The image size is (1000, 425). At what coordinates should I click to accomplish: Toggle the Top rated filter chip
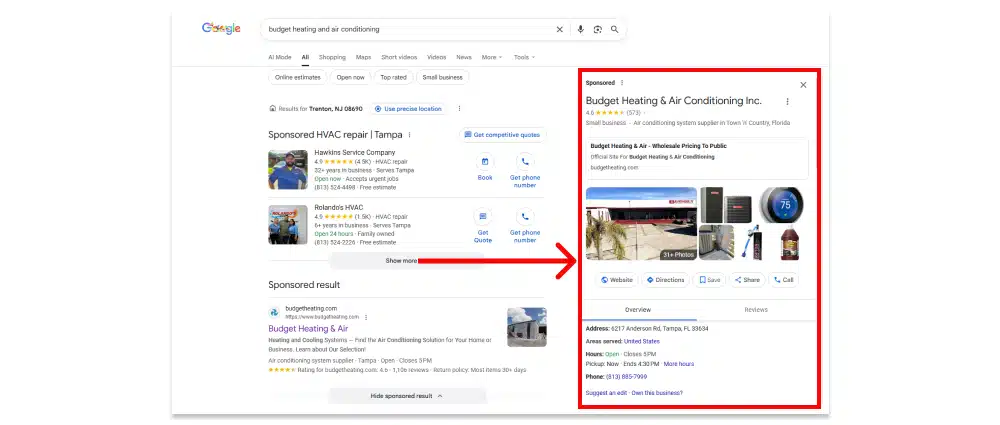[393, 77]
